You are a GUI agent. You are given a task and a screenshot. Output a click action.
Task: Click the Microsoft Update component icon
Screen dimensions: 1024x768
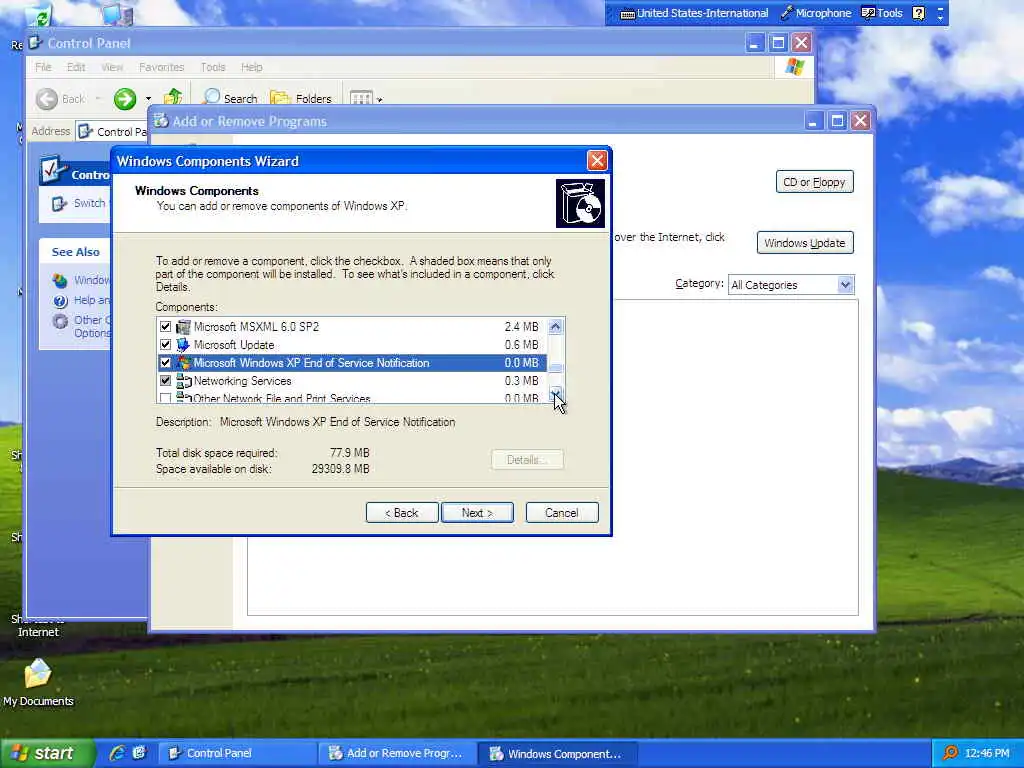coord(184,345)
